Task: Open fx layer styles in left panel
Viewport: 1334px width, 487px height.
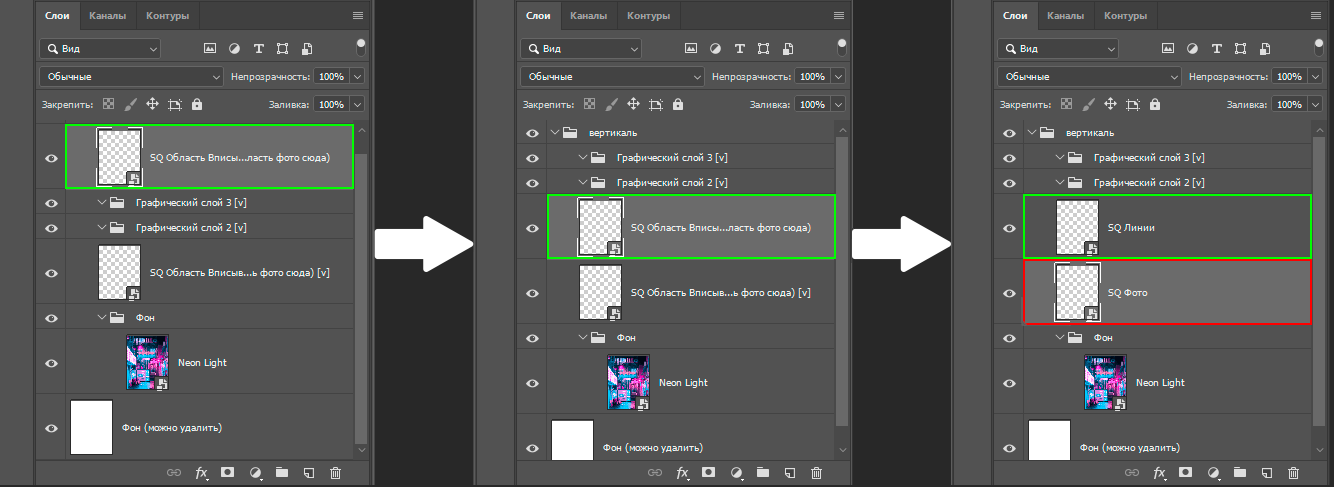Action: [201, 472]
